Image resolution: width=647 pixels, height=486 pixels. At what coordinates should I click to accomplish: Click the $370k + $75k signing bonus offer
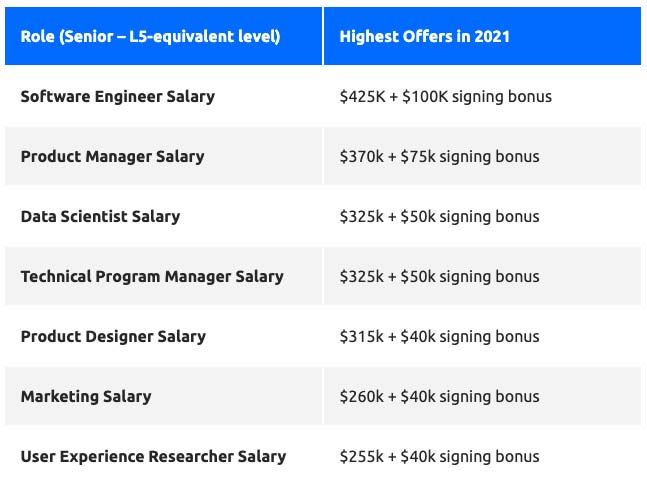[439, 157]
